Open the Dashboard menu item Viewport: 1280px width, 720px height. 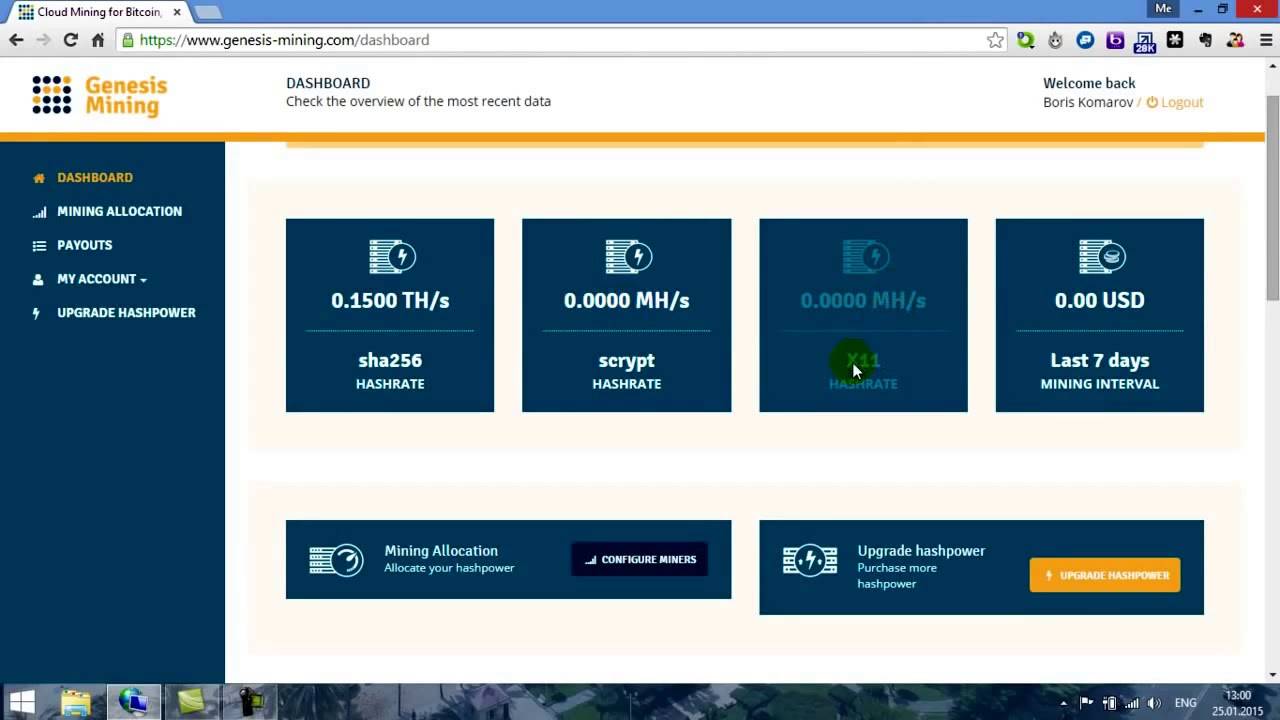[x=95, y=177]
